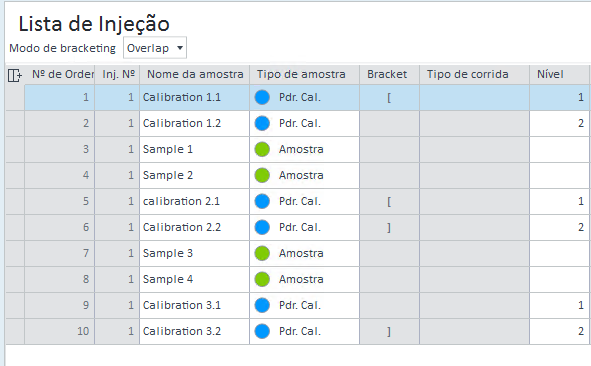This screenshot has height=366, width=591.
Task: Click green sample type icon for Sample 2
Action: pyautogui.click(x=262, y=175)
